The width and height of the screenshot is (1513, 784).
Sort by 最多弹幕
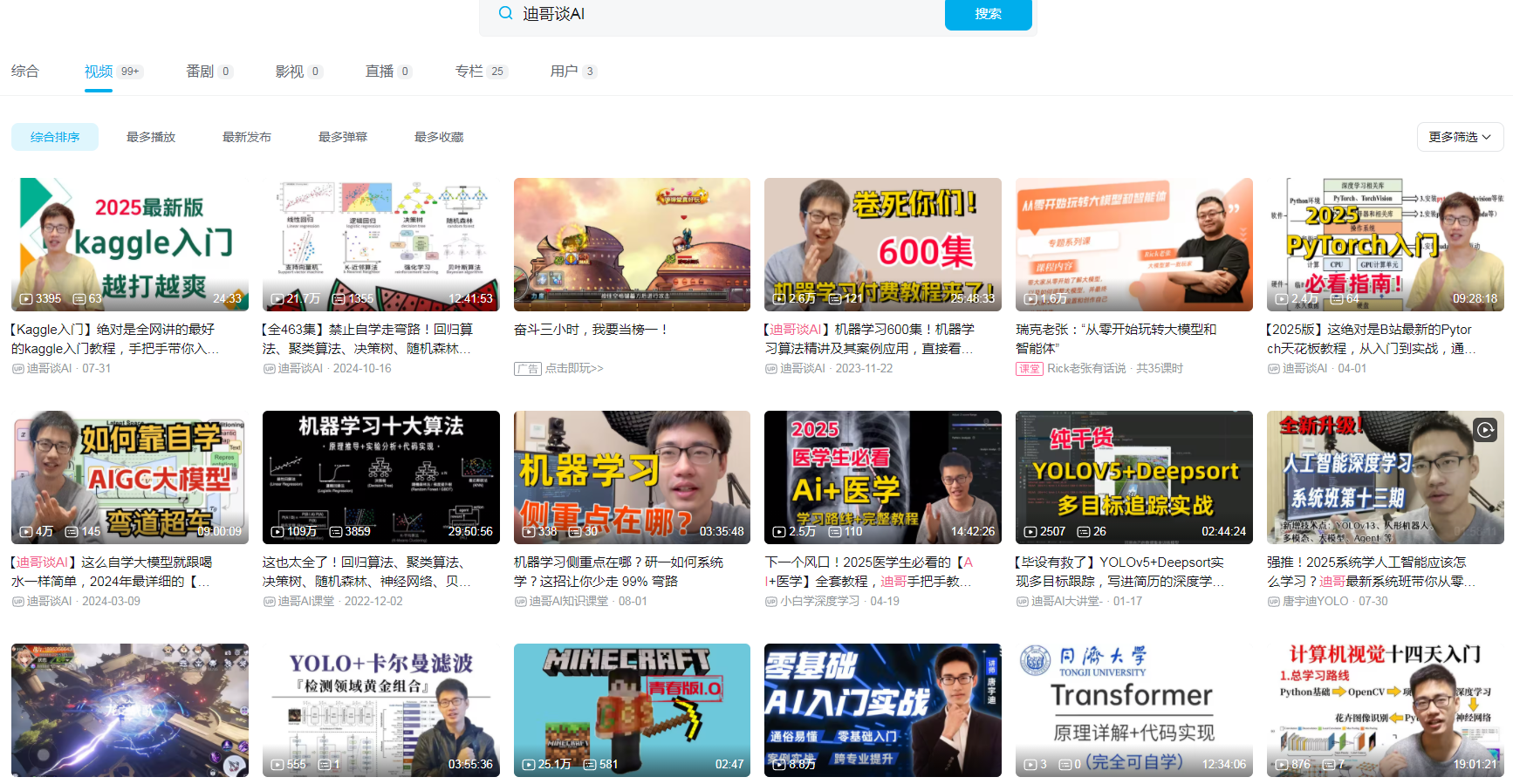tap(343, 137)
